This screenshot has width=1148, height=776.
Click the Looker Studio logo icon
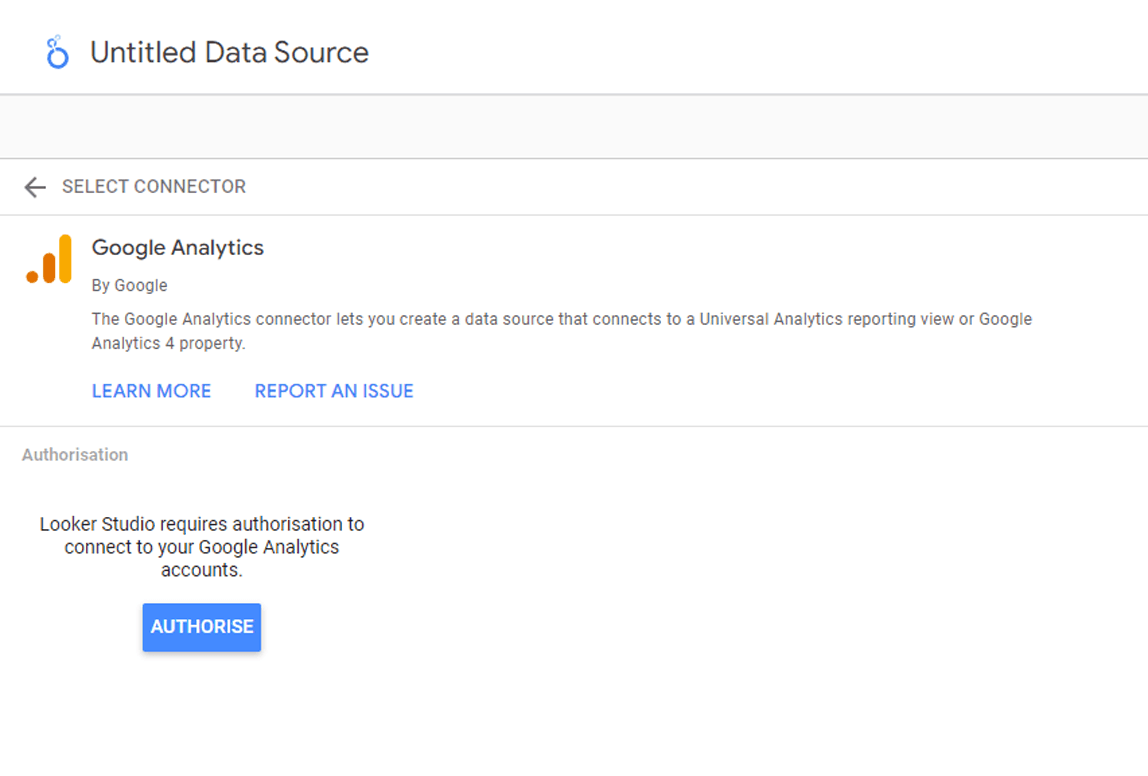pos(57,52)
